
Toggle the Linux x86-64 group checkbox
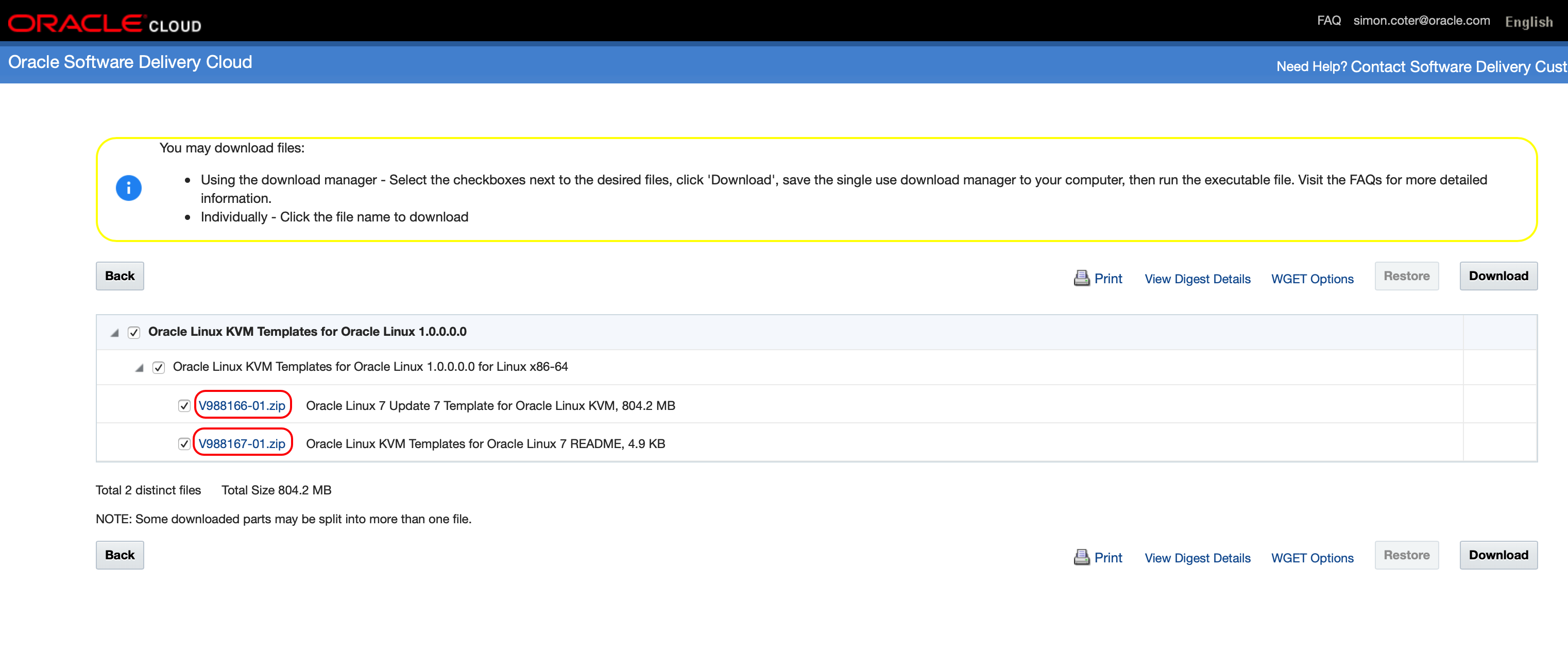[x=158, y=368]
